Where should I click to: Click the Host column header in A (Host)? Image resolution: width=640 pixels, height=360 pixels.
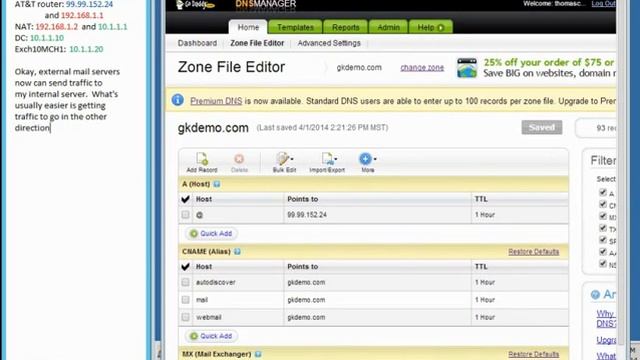pos(204,199)
